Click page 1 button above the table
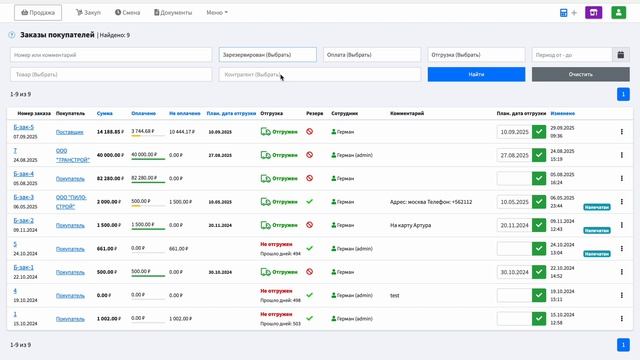Screen dimensions: 640x360 [623, 94]
